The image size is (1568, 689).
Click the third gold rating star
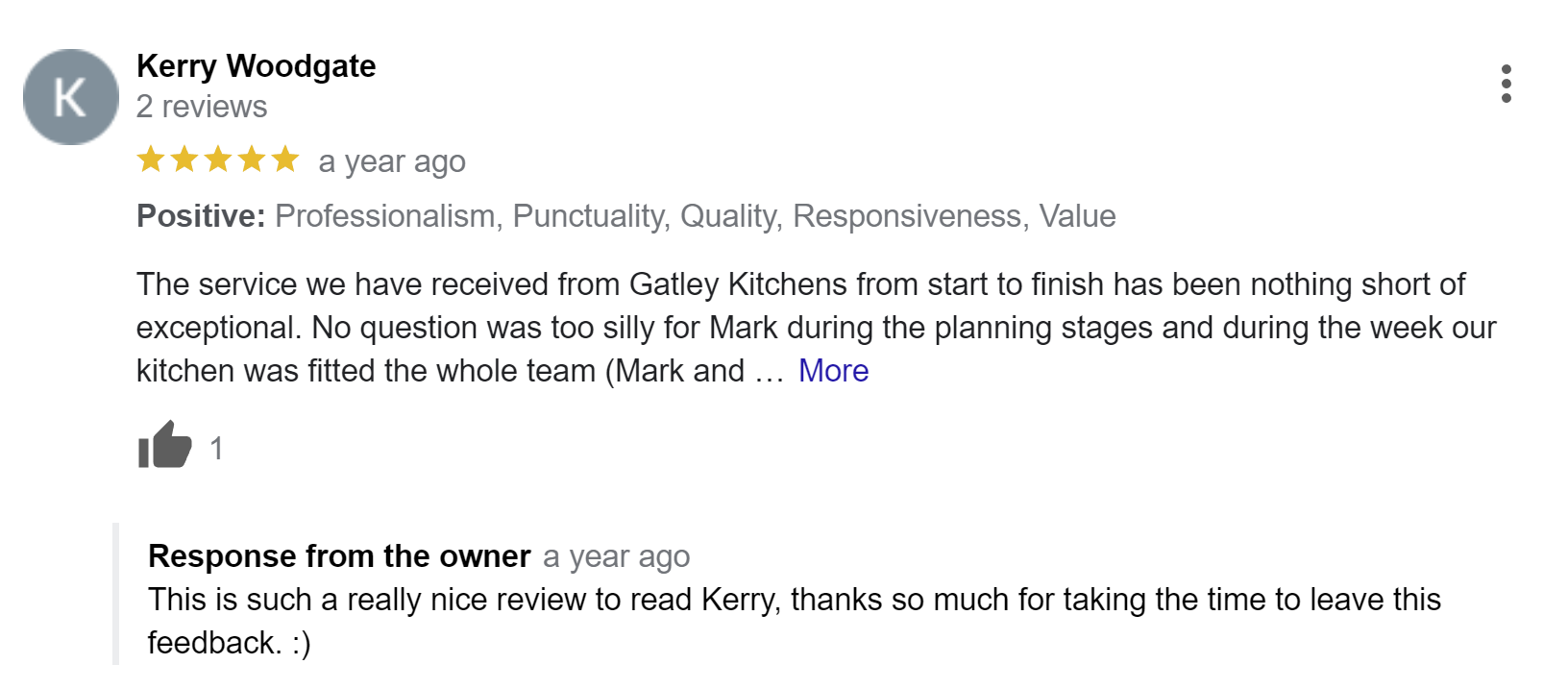point(218,160)
